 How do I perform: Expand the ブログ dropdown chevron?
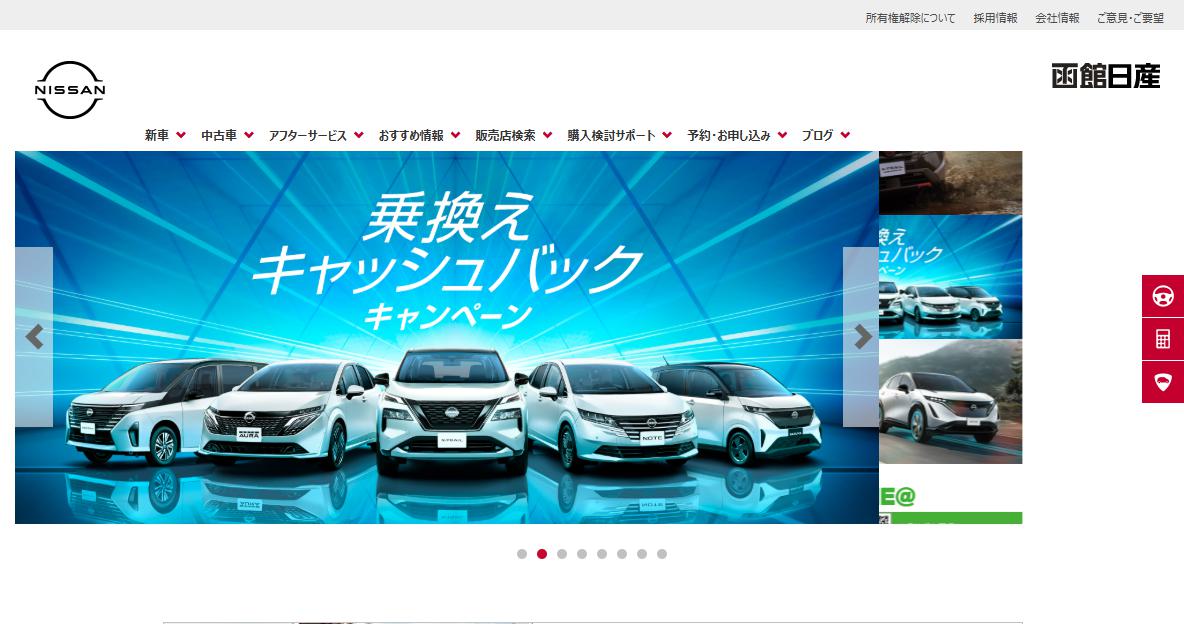point(845,135)
